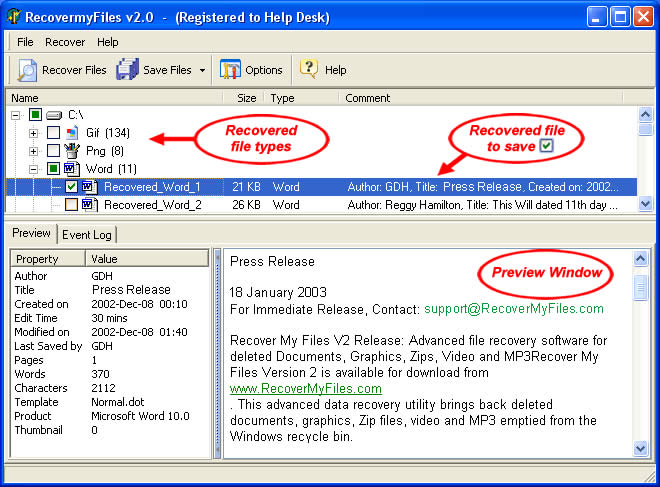The width and height of the screenshot is (660, 487).
Task: Click the Gif file type icon
Action: (72, 133)
